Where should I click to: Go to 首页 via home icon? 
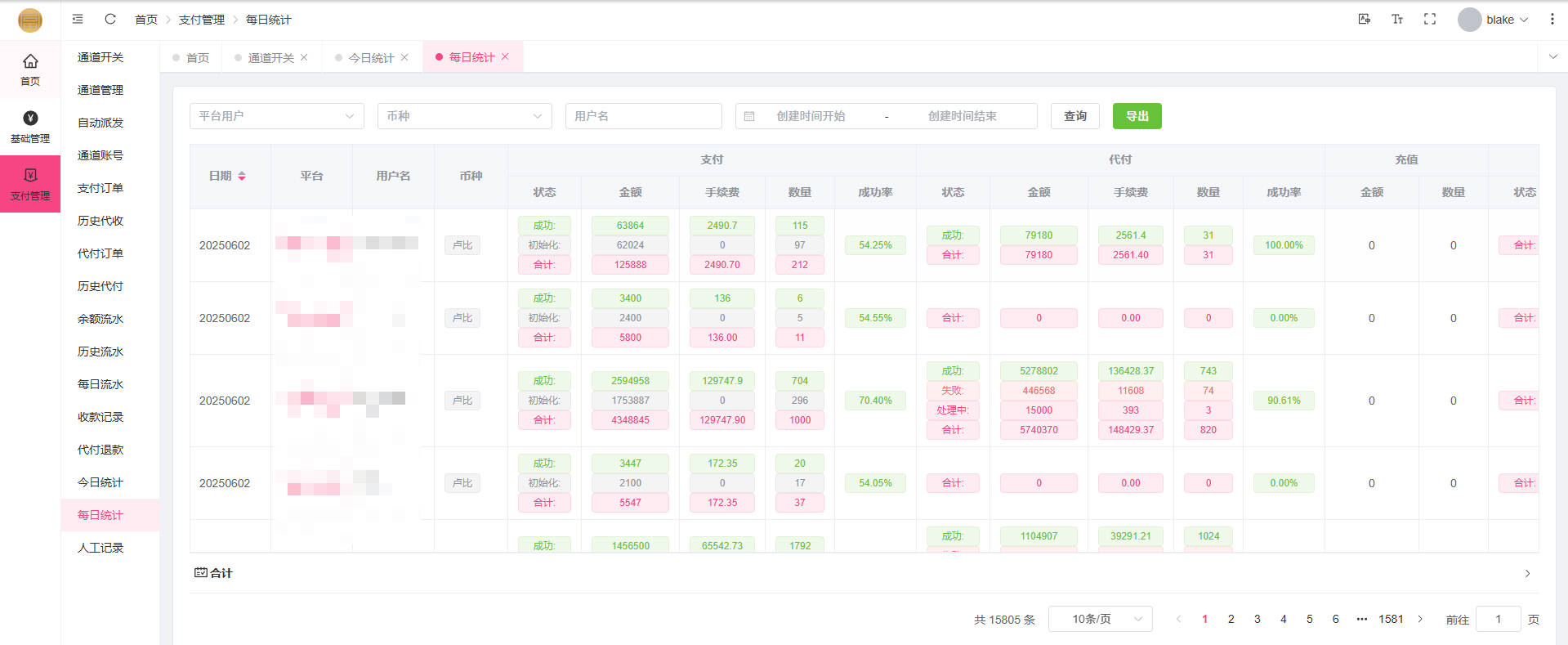coord(30,69)
